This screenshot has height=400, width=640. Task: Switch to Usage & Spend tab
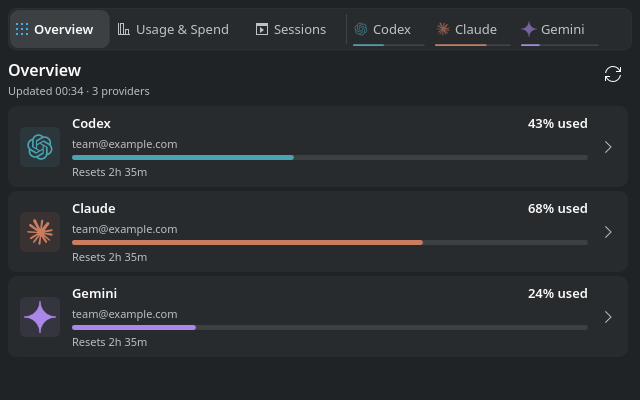click(x=173, y=29)
